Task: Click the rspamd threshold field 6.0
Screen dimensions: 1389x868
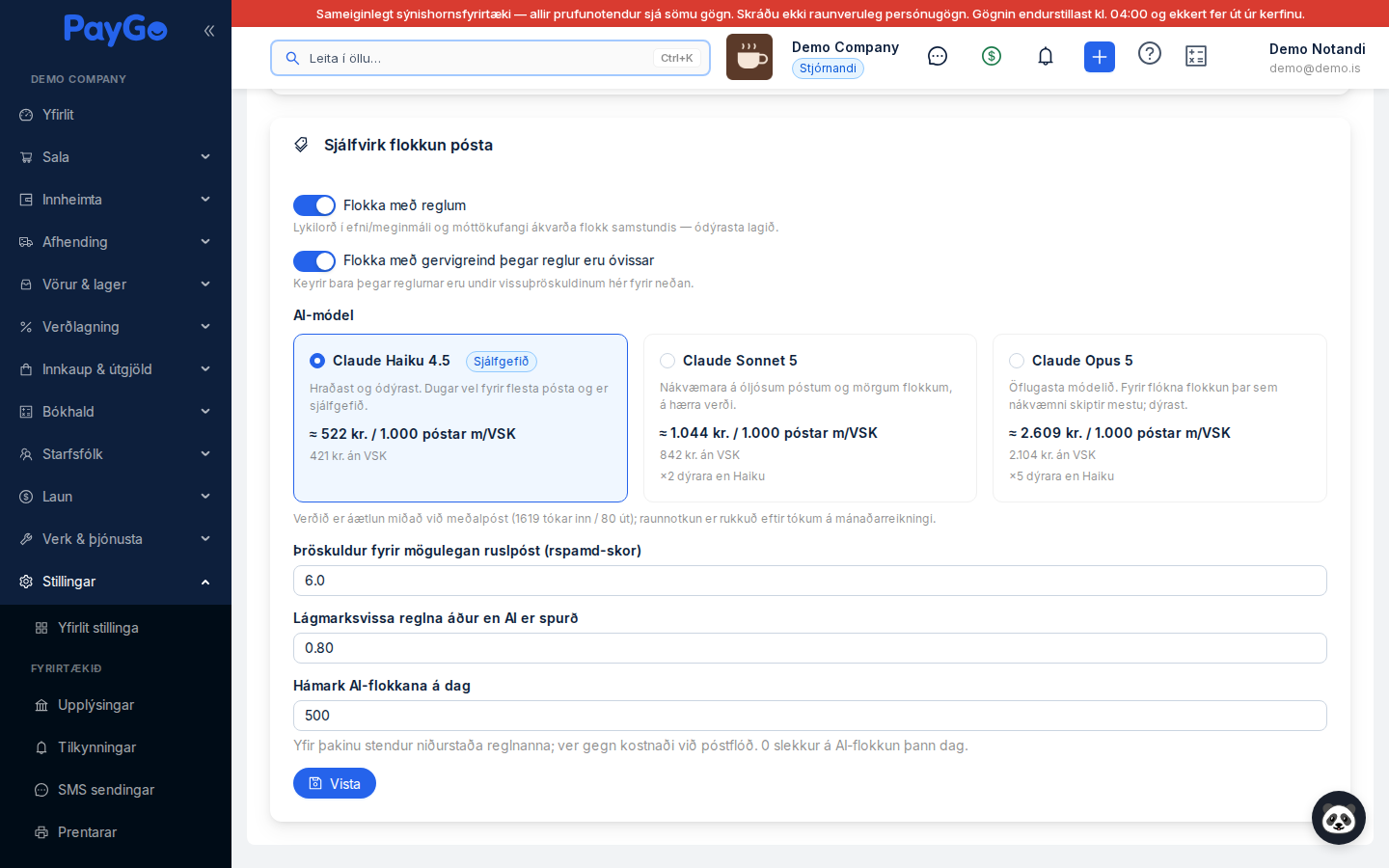Action: pyautogui.click(x=810, y=581)
